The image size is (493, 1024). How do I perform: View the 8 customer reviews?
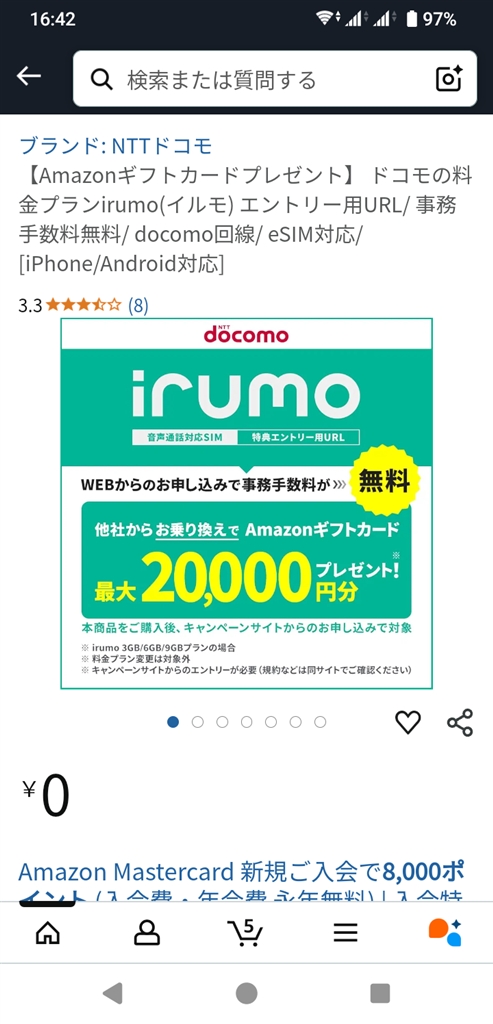pyautogui.click(x=138, y=305)
